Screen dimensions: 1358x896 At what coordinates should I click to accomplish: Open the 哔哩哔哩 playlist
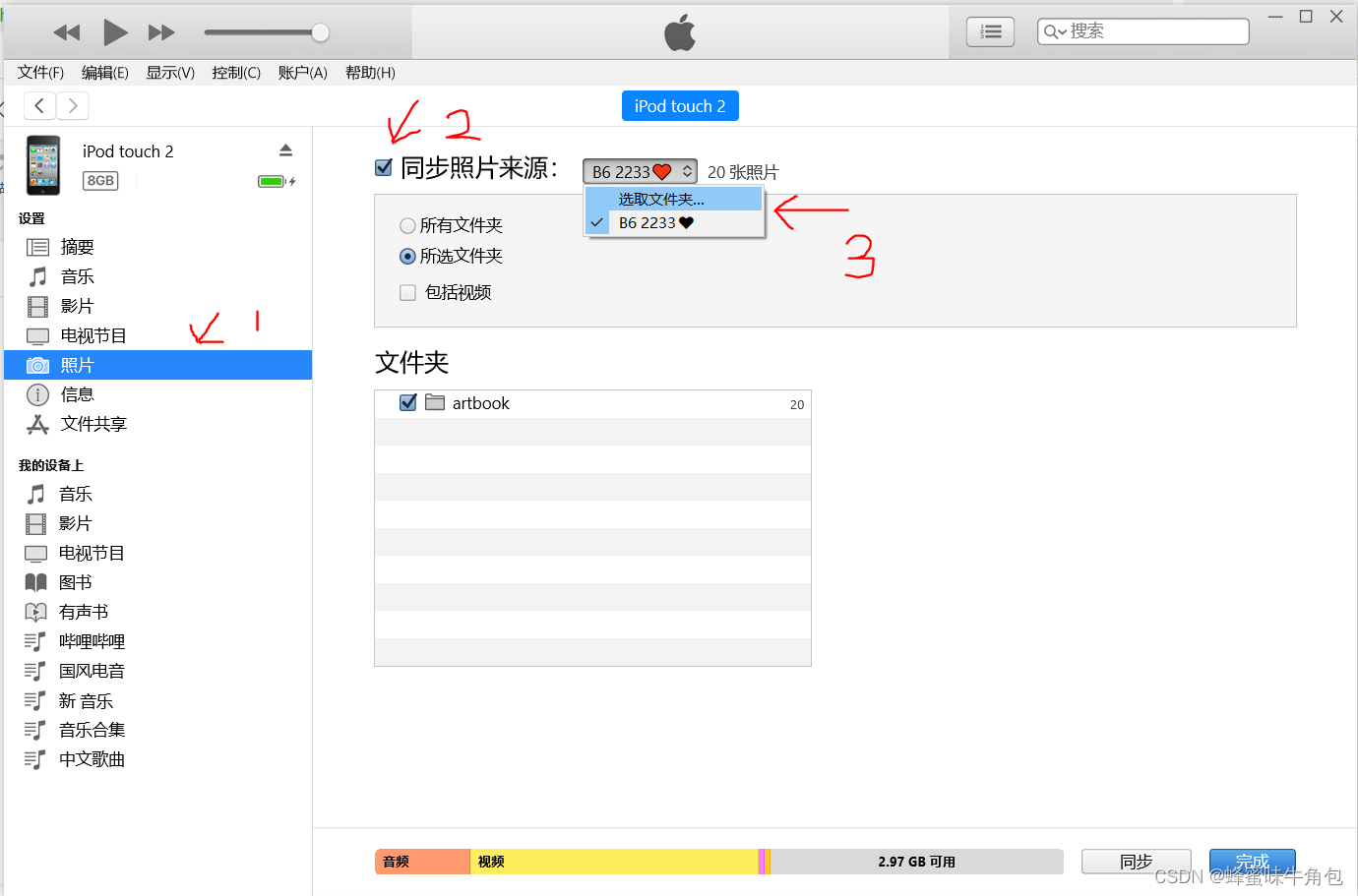(92, 641)
